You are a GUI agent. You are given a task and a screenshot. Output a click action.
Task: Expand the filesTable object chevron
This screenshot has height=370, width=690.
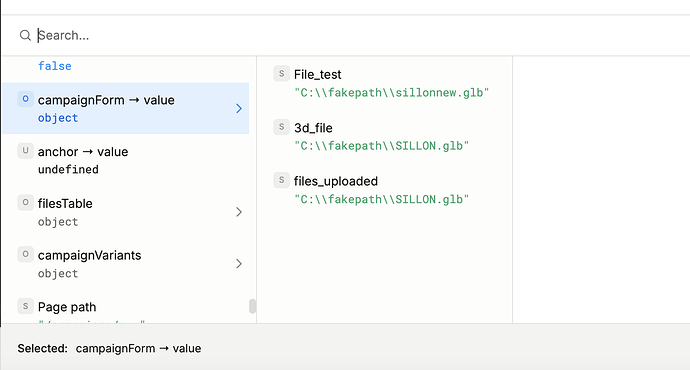click(239, 212)
